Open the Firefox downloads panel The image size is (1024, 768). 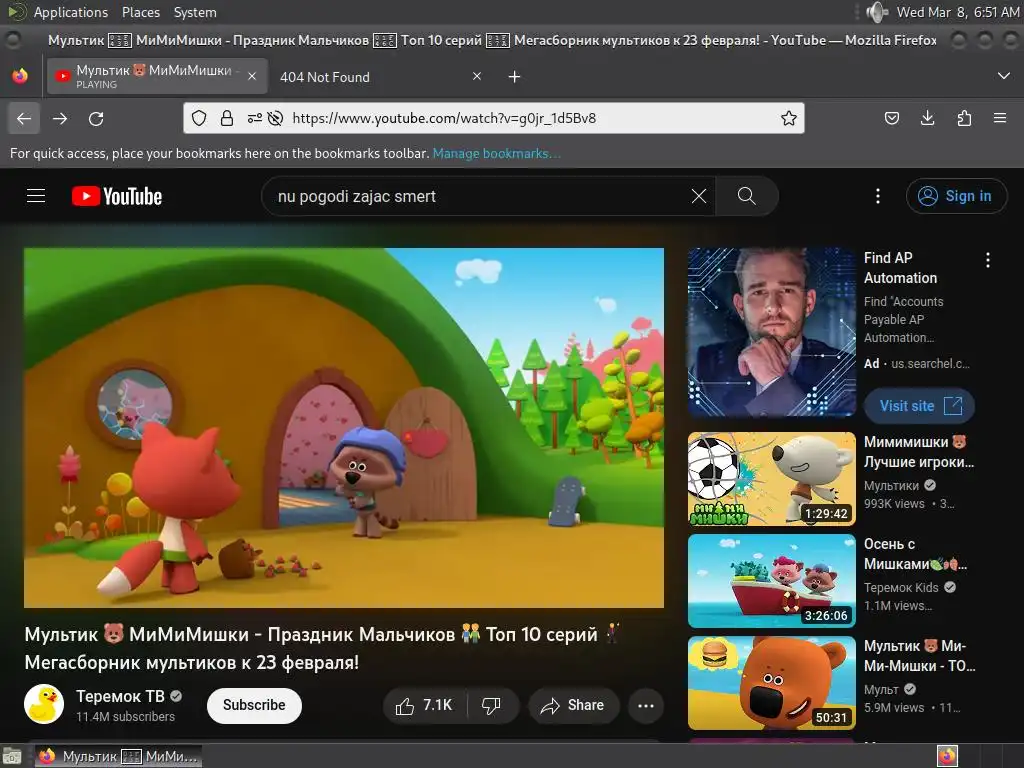click(x=927, y=118)
